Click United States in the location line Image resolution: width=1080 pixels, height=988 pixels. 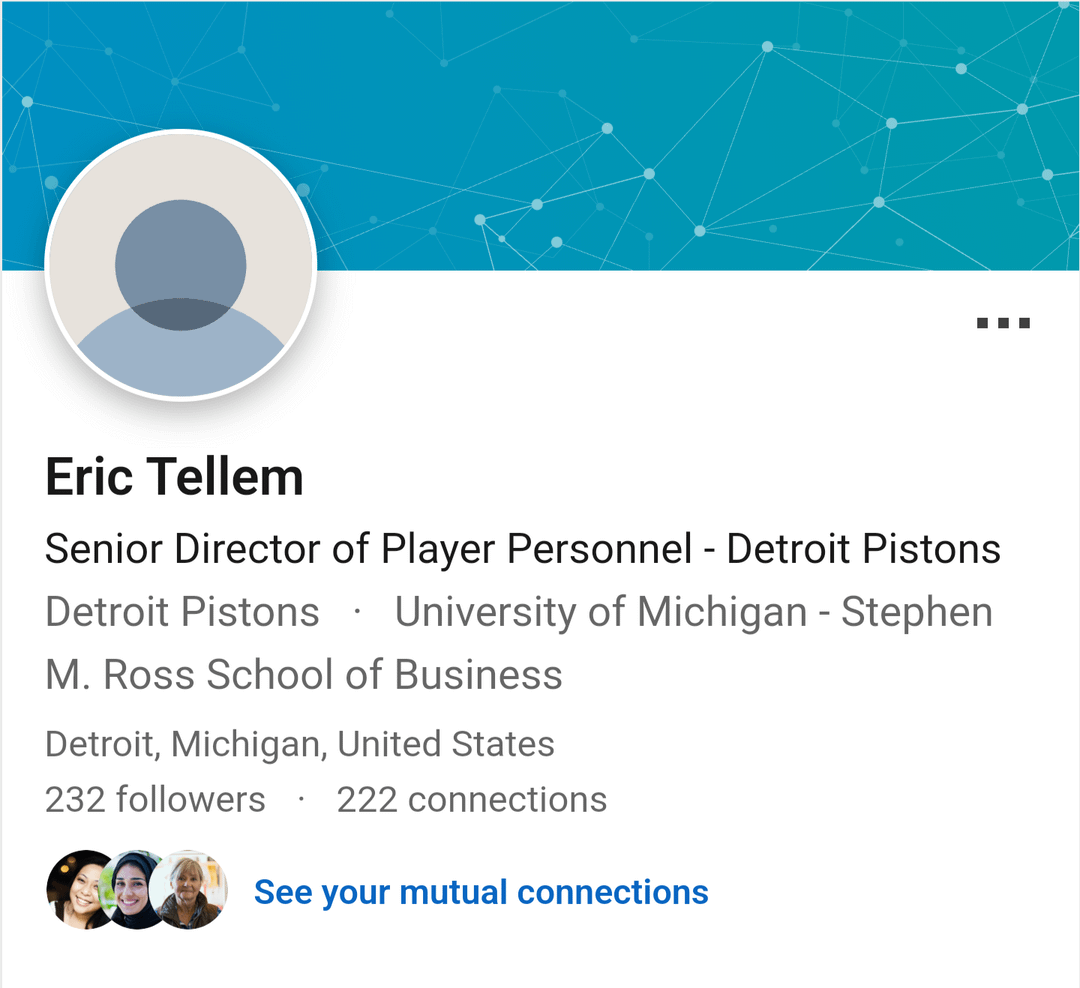(446, 744)
